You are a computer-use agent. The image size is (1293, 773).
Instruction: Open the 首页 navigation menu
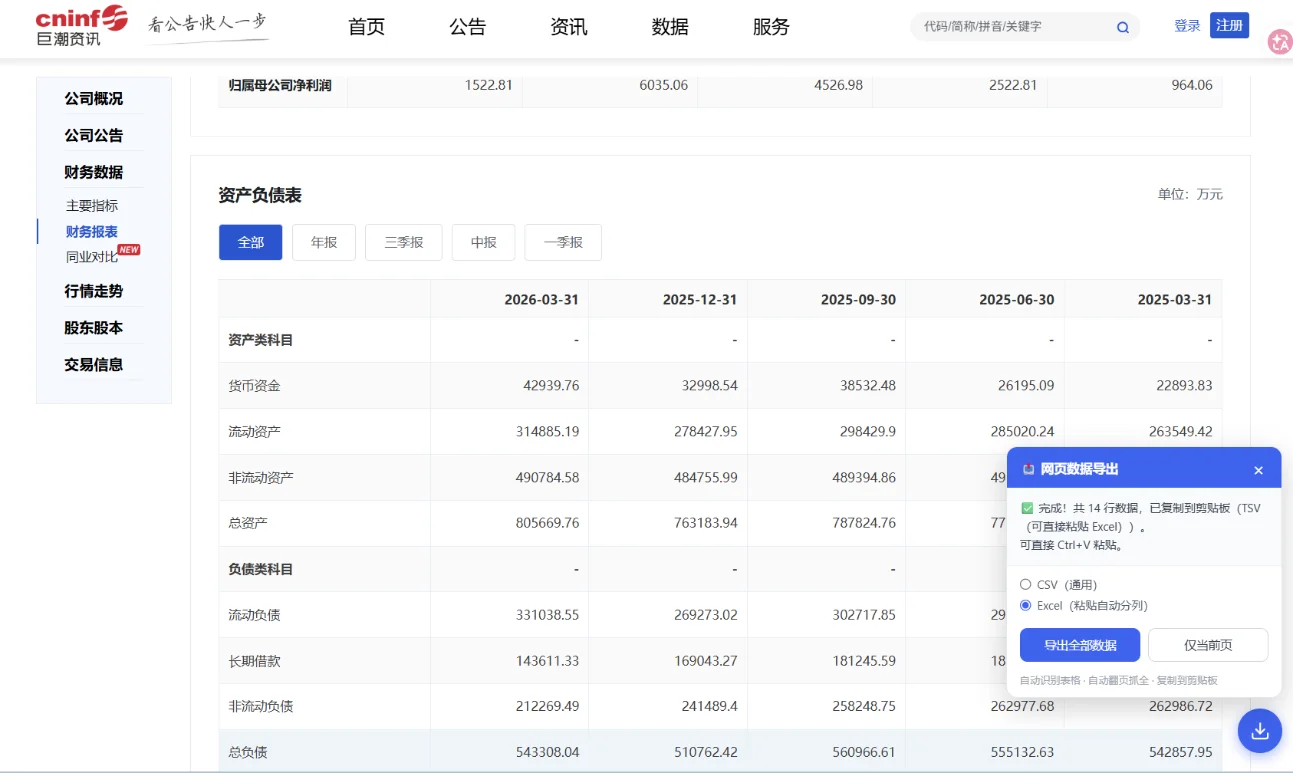(x=366, y=27)
